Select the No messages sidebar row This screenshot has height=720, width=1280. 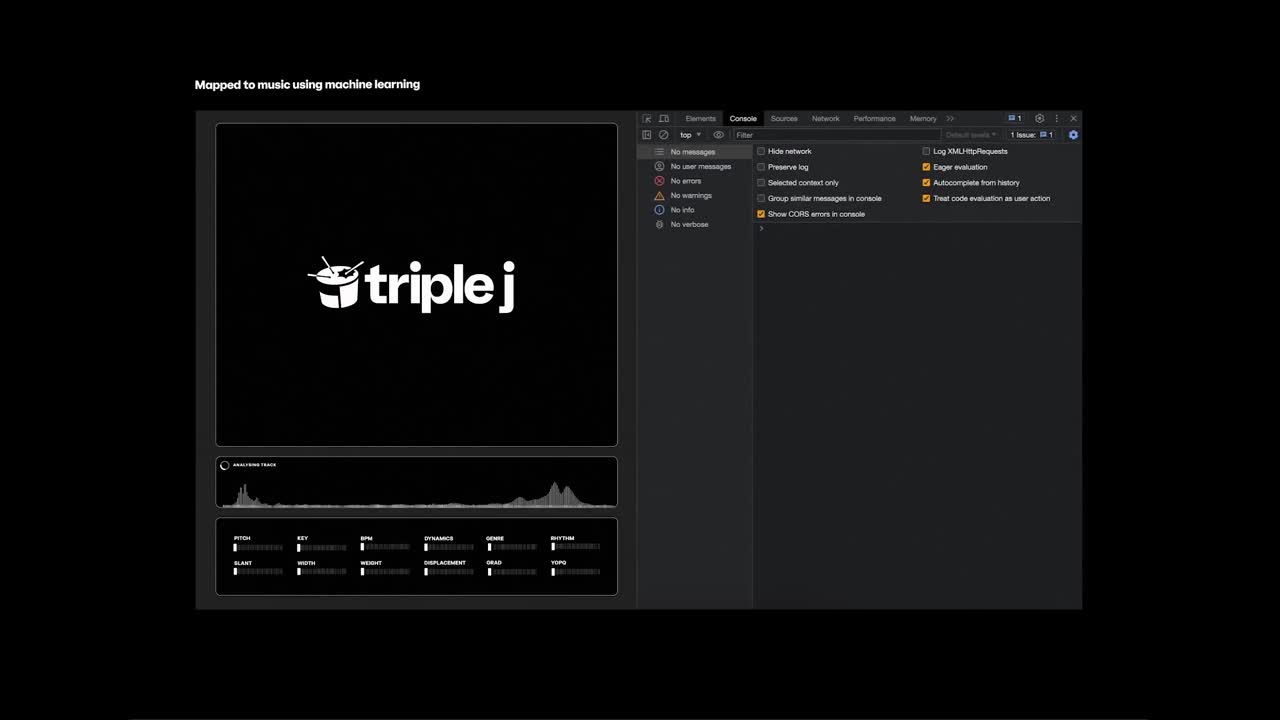694,152
